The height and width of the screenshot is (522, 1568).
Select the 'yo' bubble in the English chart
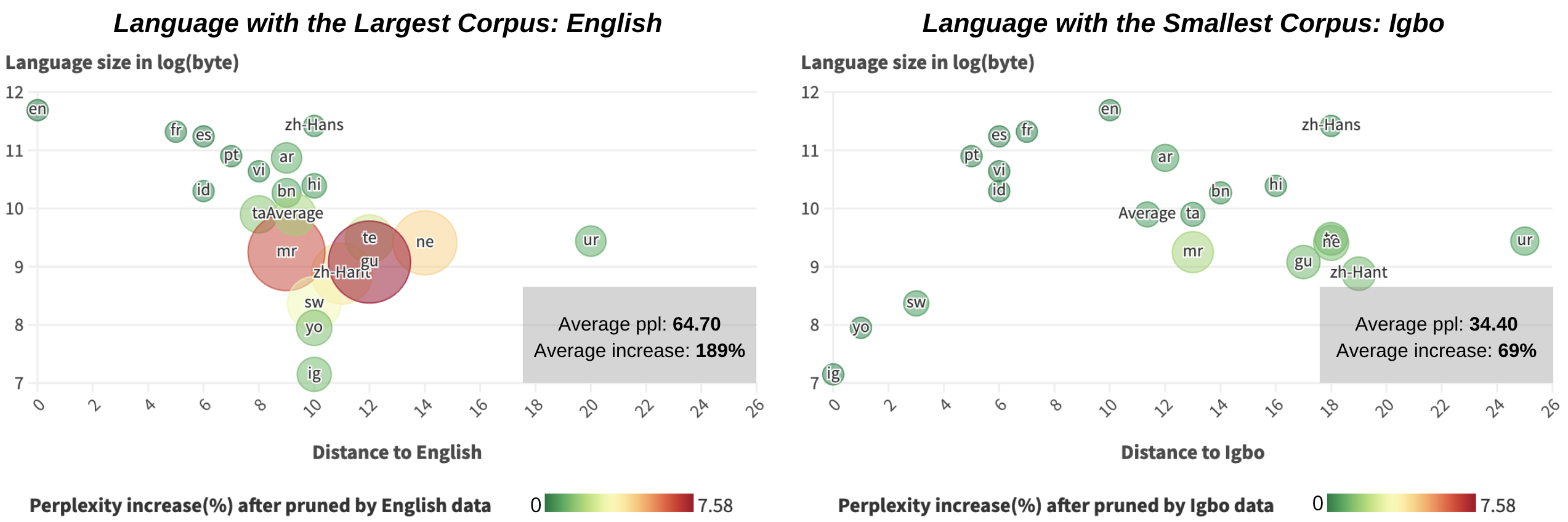(314, 327)
